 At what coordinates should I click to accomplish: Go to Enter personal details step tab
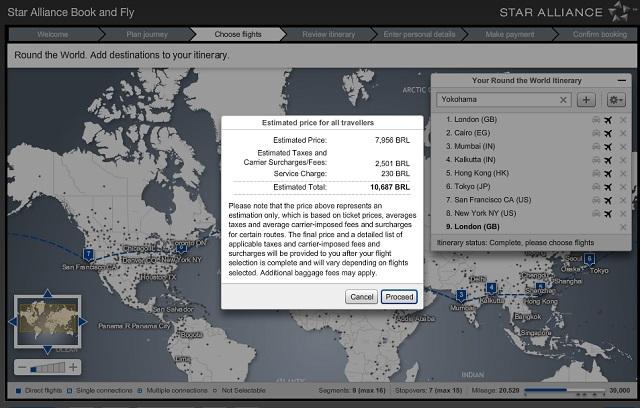[x=419, y=35]
